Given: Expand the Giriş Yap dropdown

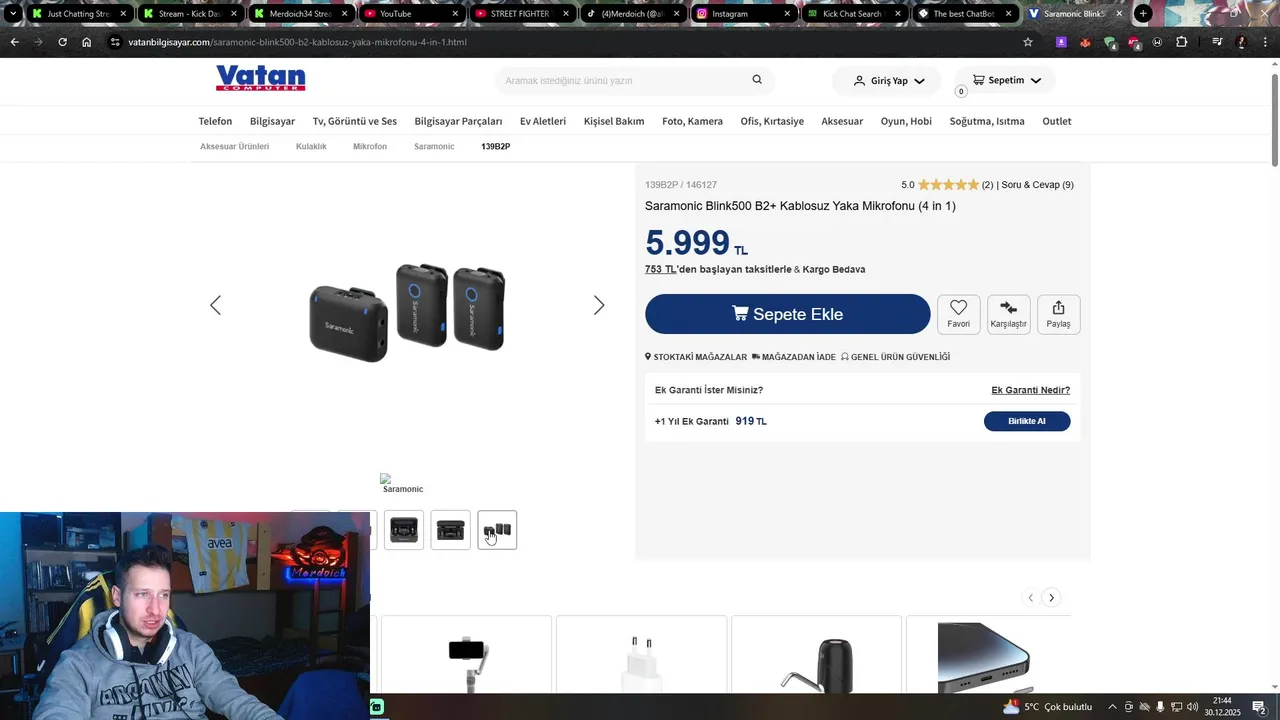Looking at the screenshot, I should pyautogui.click(x=889, y=81).
